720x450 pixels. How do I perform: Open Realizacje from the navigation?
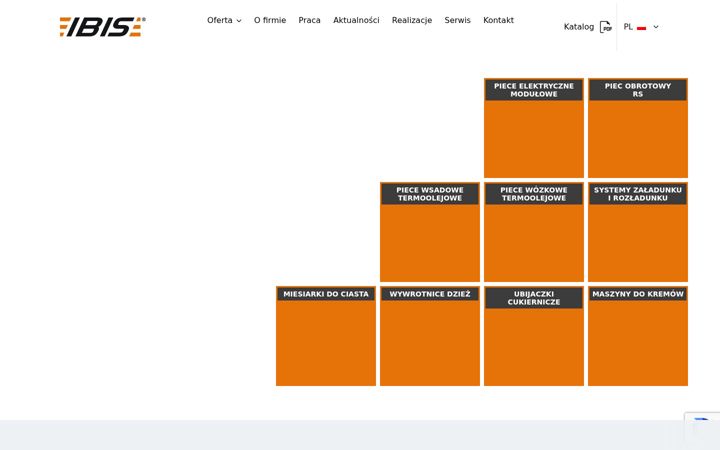[x=412, y=20]
